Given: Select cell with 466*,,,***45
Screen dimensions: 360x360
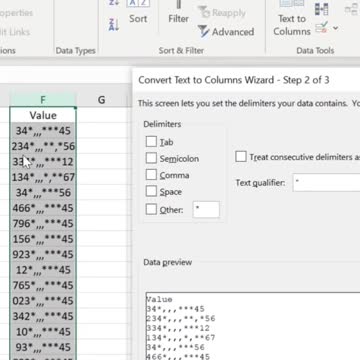Looking at the screenshot, I should 43,208.
